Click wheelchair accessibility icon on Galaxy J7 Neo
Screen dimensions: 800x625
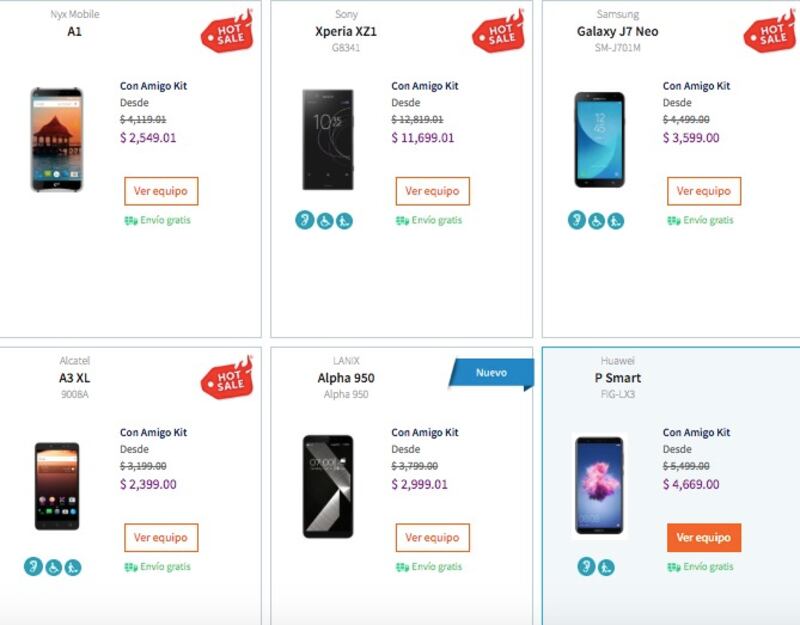point(596,220)
